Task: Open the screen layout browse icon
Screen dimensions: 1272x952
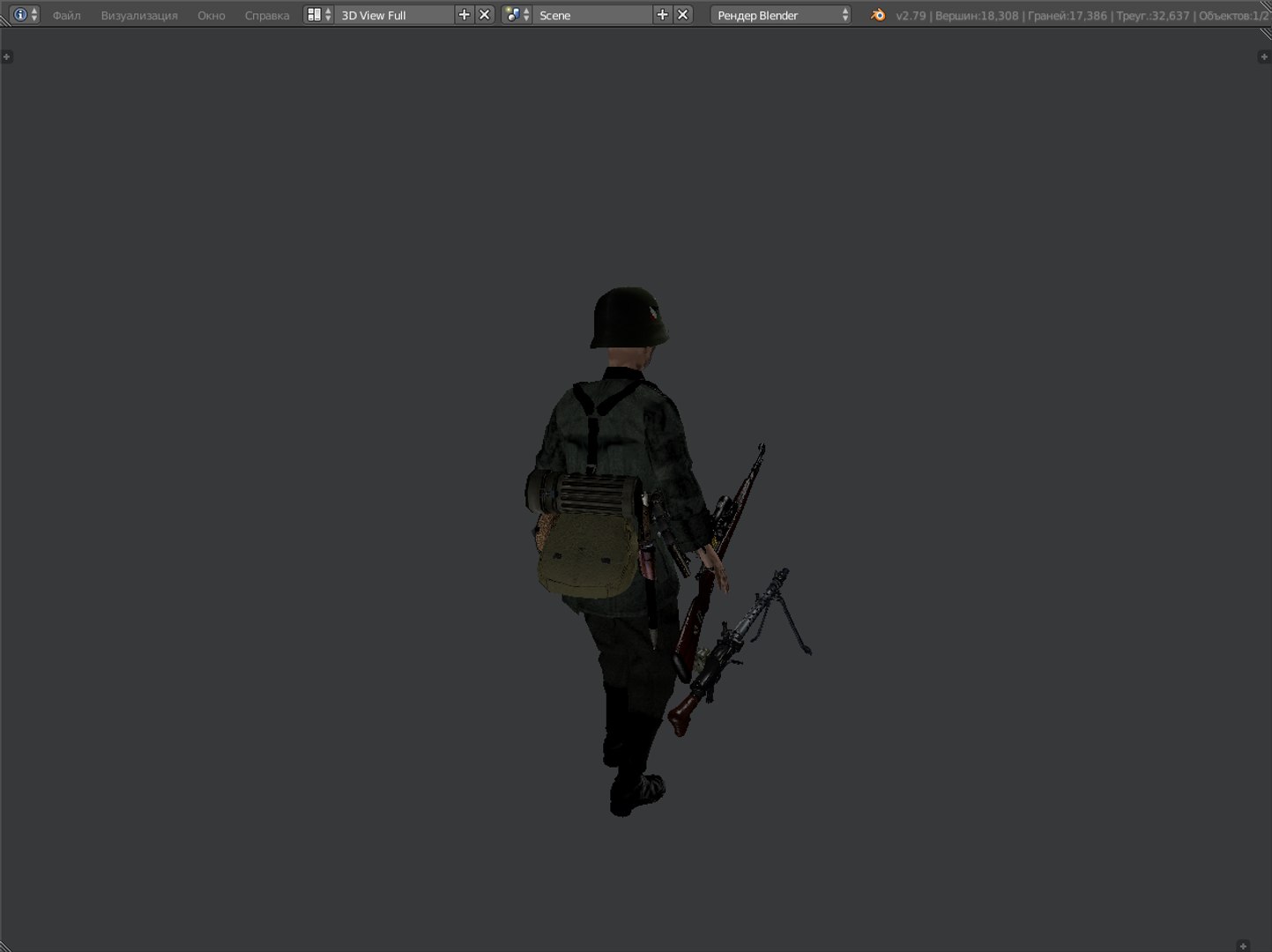Action: 318,15
